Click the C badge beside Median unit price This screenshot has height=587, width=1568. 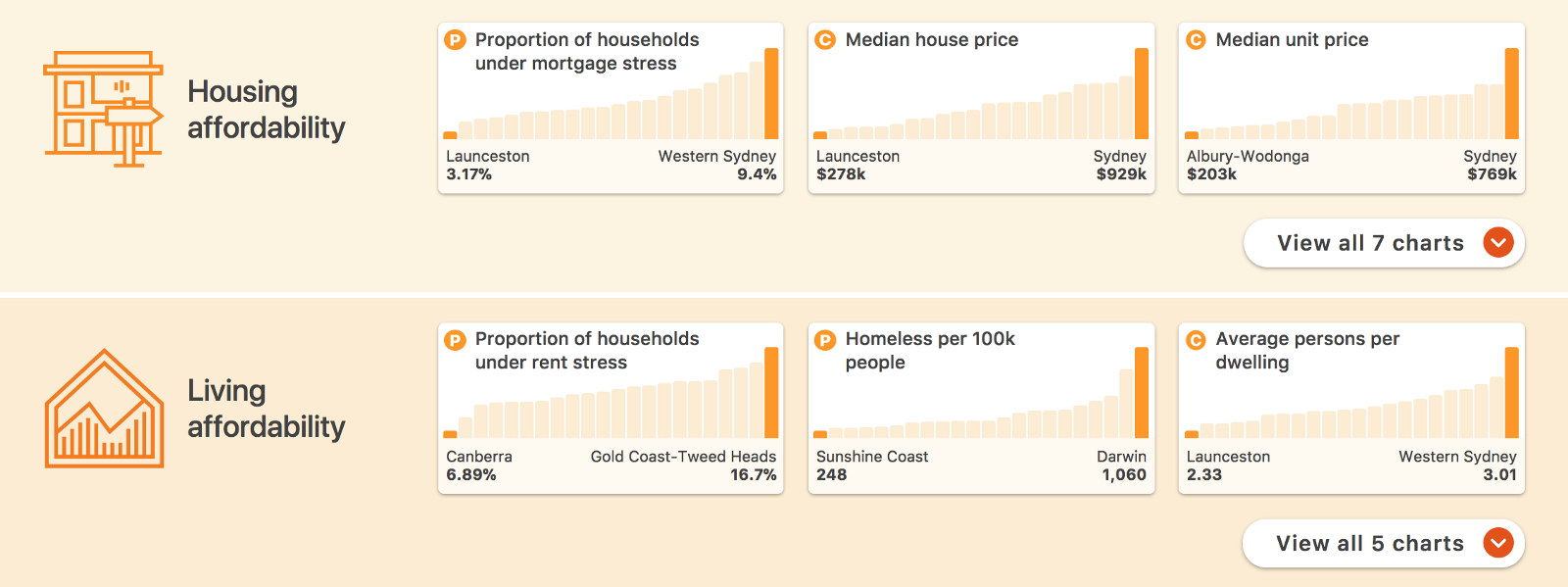(x=1196, y=40)
